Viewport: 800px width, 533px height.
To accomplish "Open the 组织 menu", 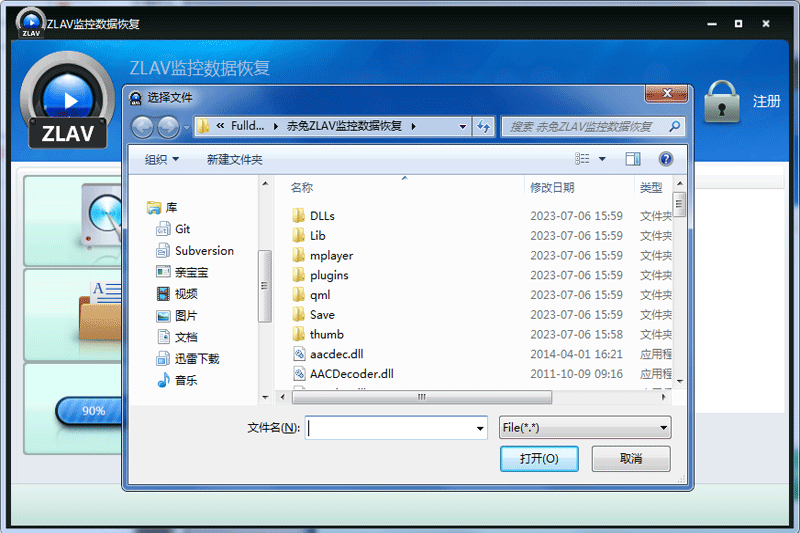I will click(x=162, y=160).
